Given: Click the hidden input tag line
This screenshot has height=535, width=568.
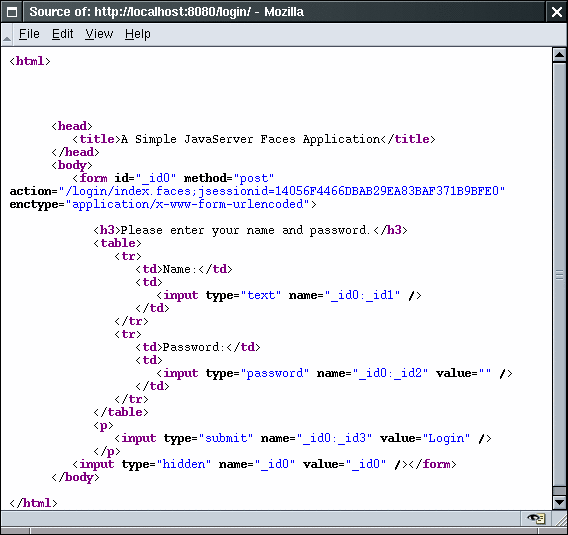Looking at the screenshot, I should pyautogui.click(x=240, y=464).
